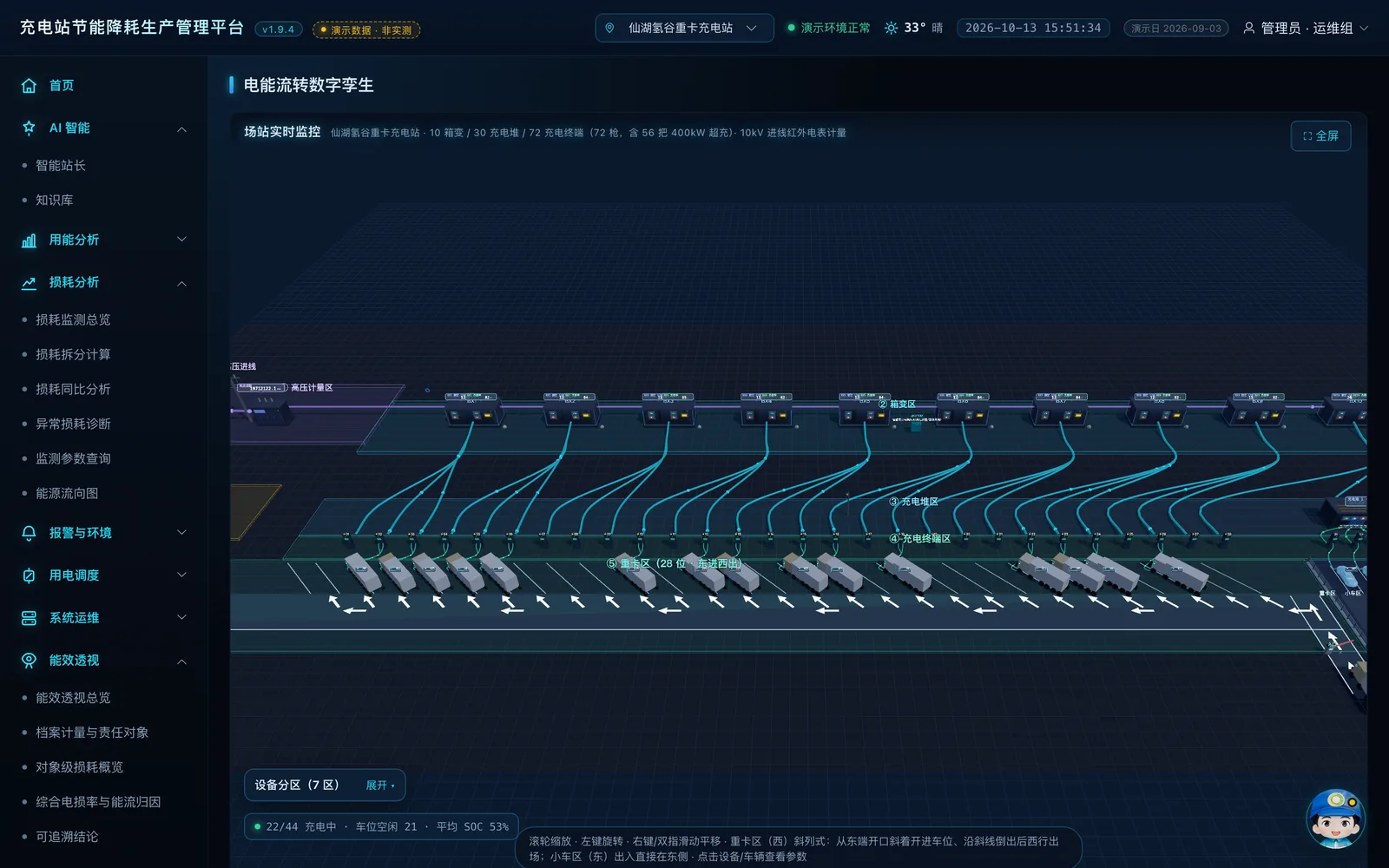Click the location pin icon in station selector
1389x868 pixels.
point(609,28)
